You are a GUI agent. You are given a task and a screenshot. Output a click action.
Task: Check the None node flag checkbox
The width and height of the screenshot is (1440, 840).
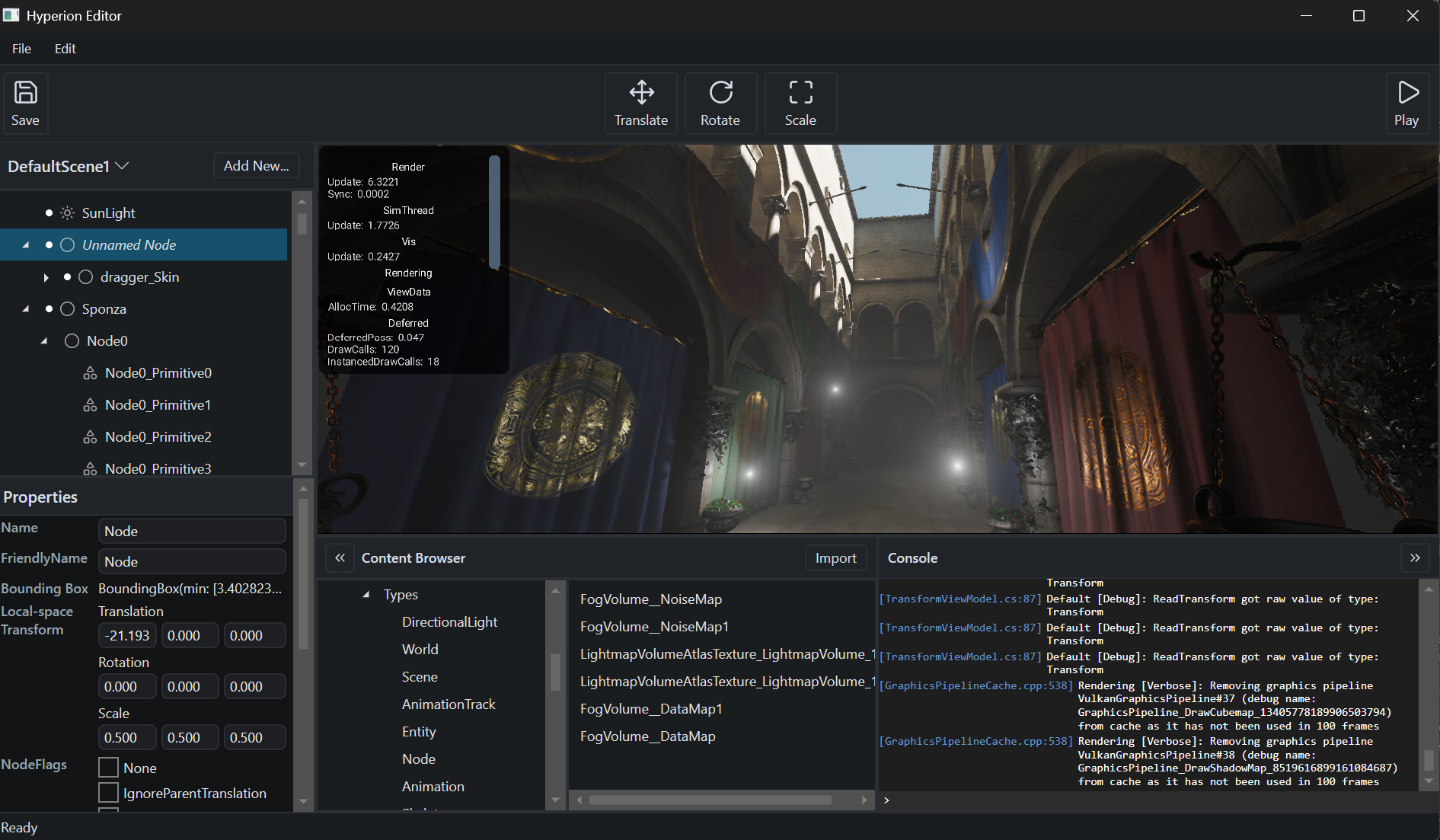[109, 768]
